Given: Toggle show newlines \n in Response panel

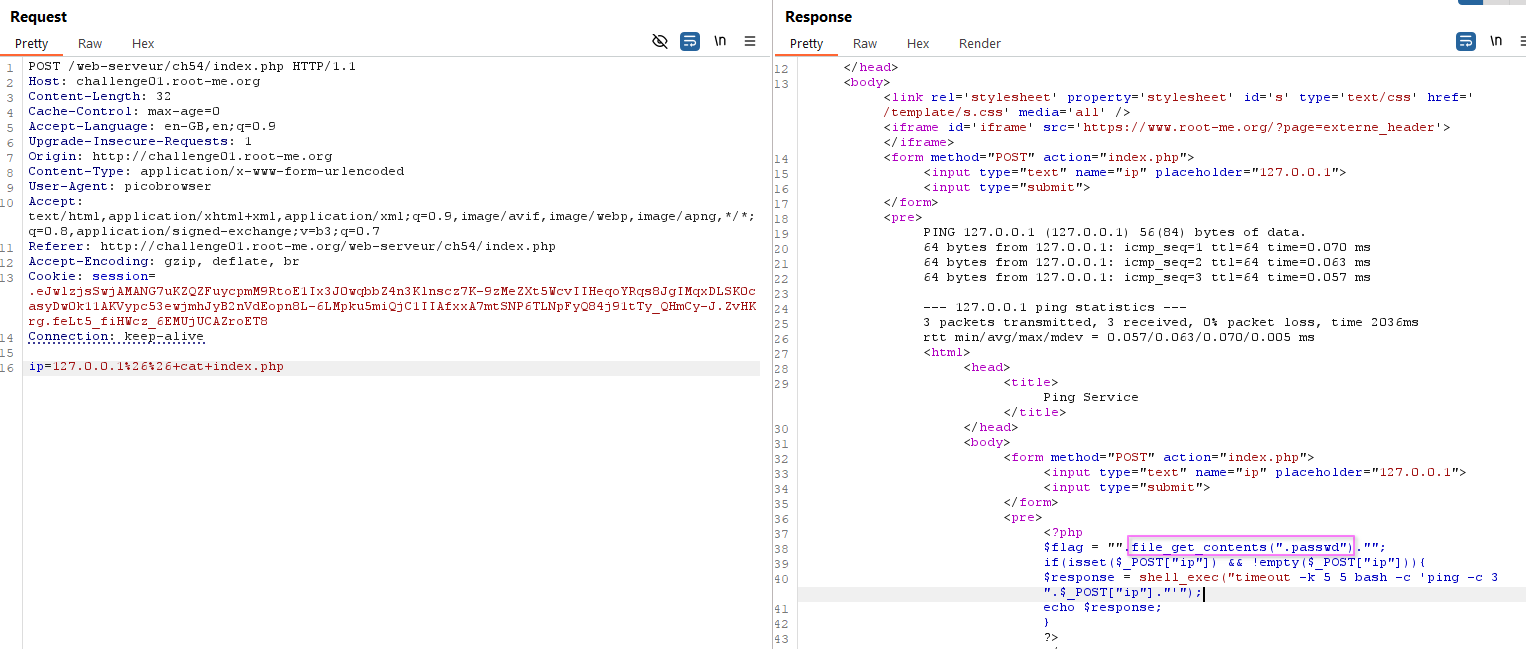Looking at the screenshot, I should click(1496, 41).
